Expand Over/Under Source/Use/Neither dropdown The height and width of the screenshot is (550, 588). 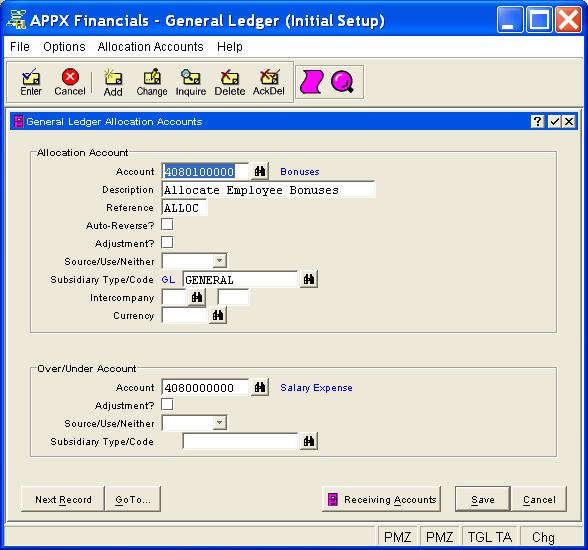click(x=219, y=423)
